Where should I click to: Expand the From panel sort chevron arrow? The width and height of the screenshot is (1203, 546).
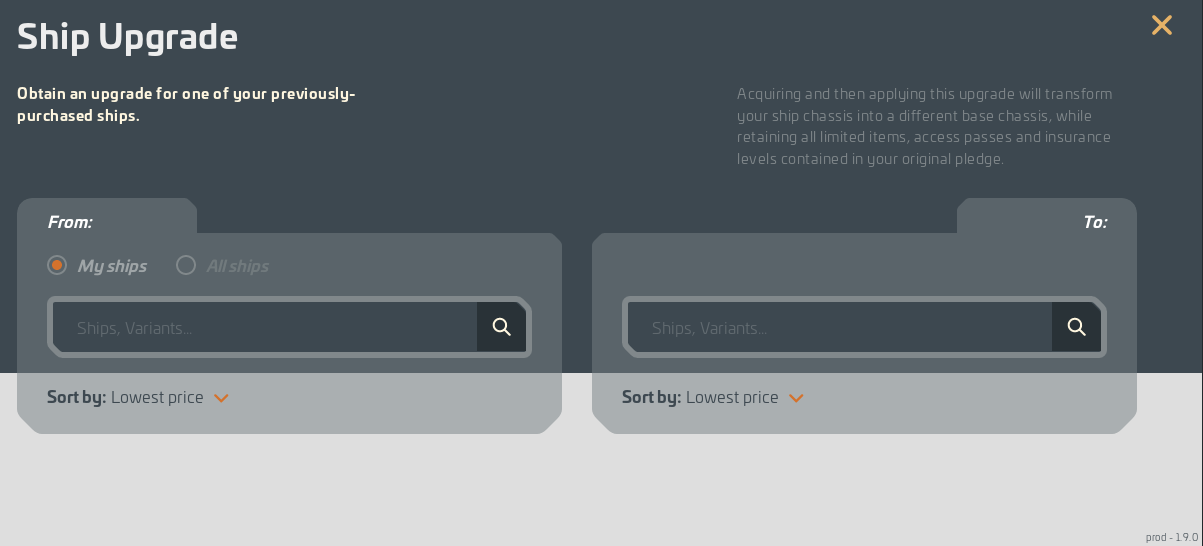[x=221, y=398]
